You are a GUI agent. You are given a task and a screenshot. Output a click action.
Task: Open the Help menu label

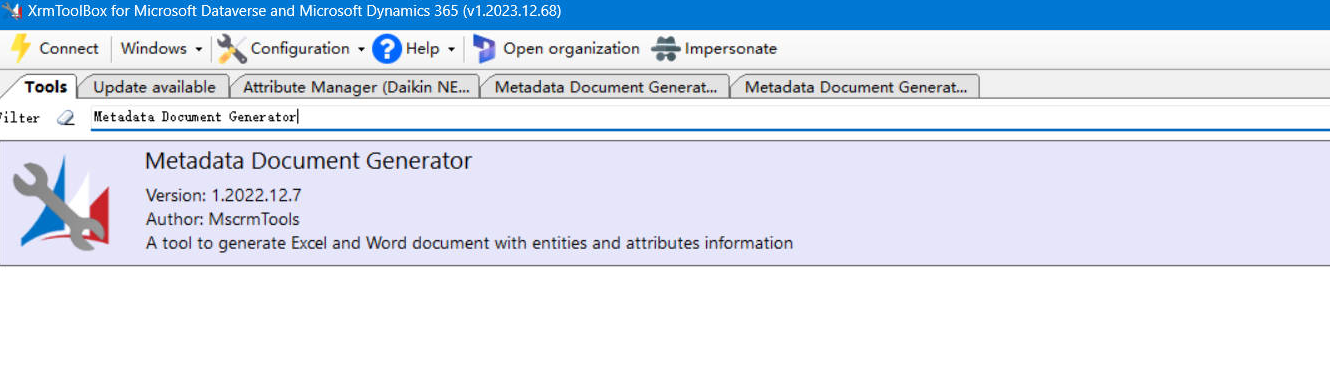[x=423, y=48]
